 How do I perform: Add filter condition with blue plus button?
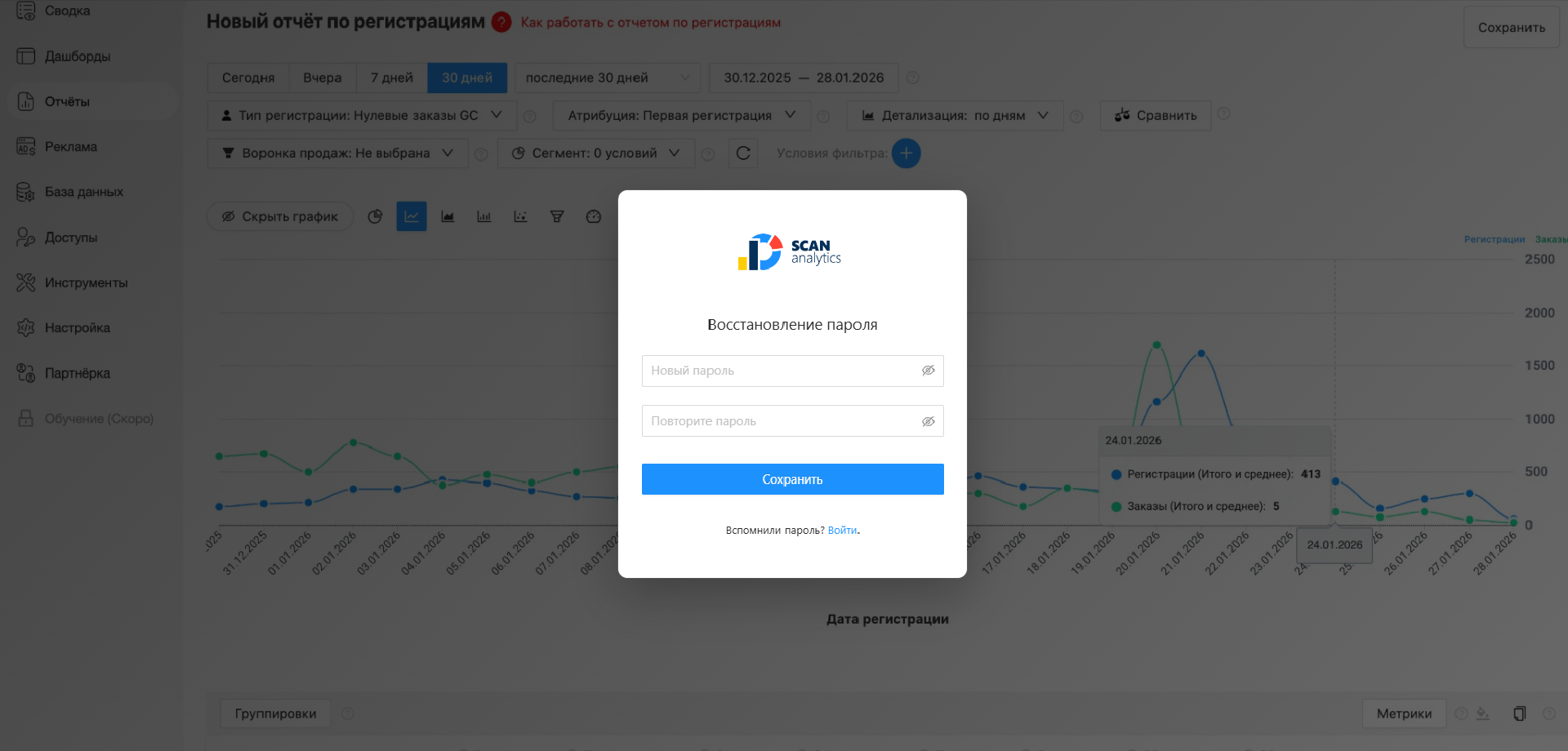(x=906, y=153)
